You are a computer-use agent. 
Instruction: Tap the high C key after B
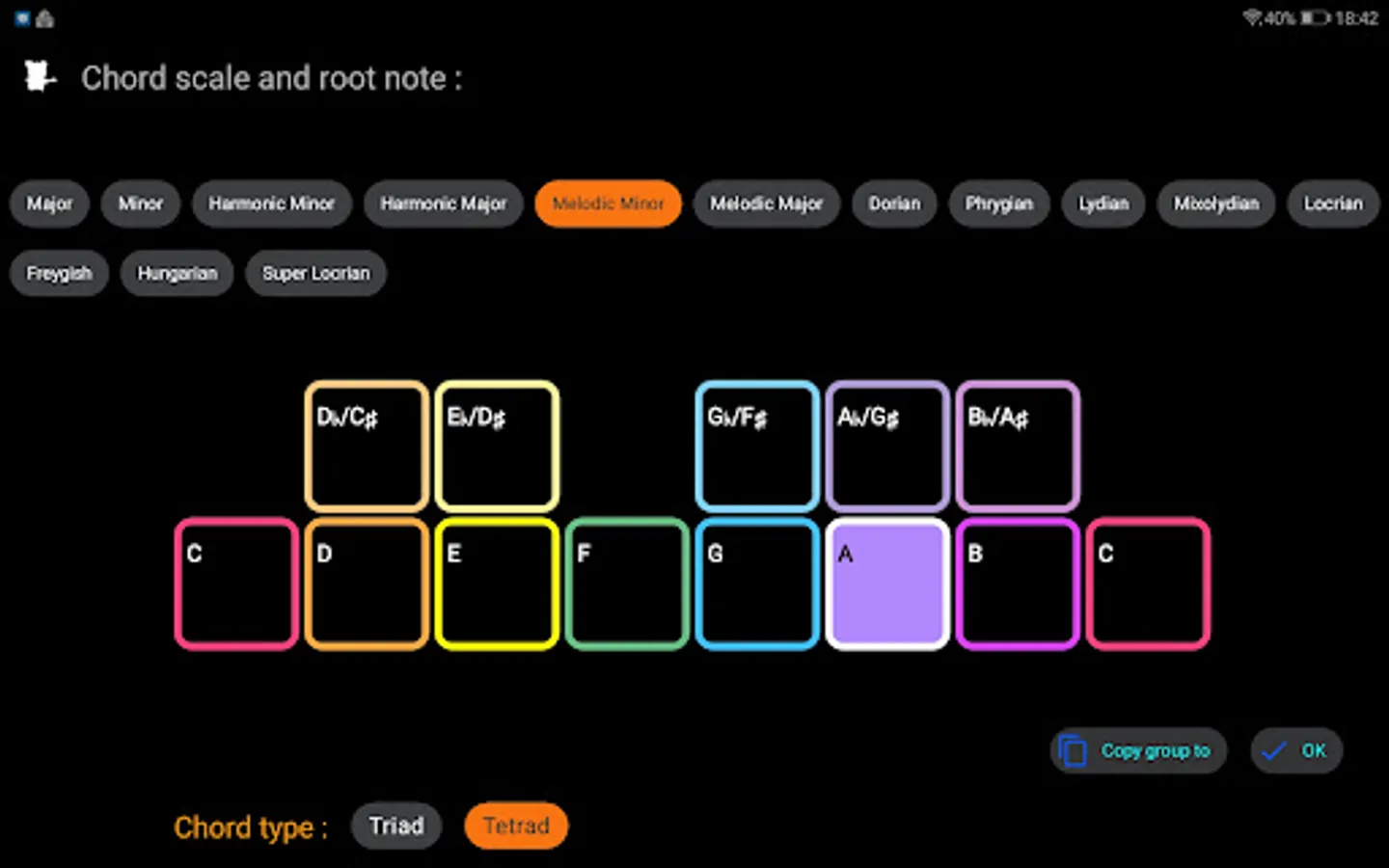tap(1148, 583)
